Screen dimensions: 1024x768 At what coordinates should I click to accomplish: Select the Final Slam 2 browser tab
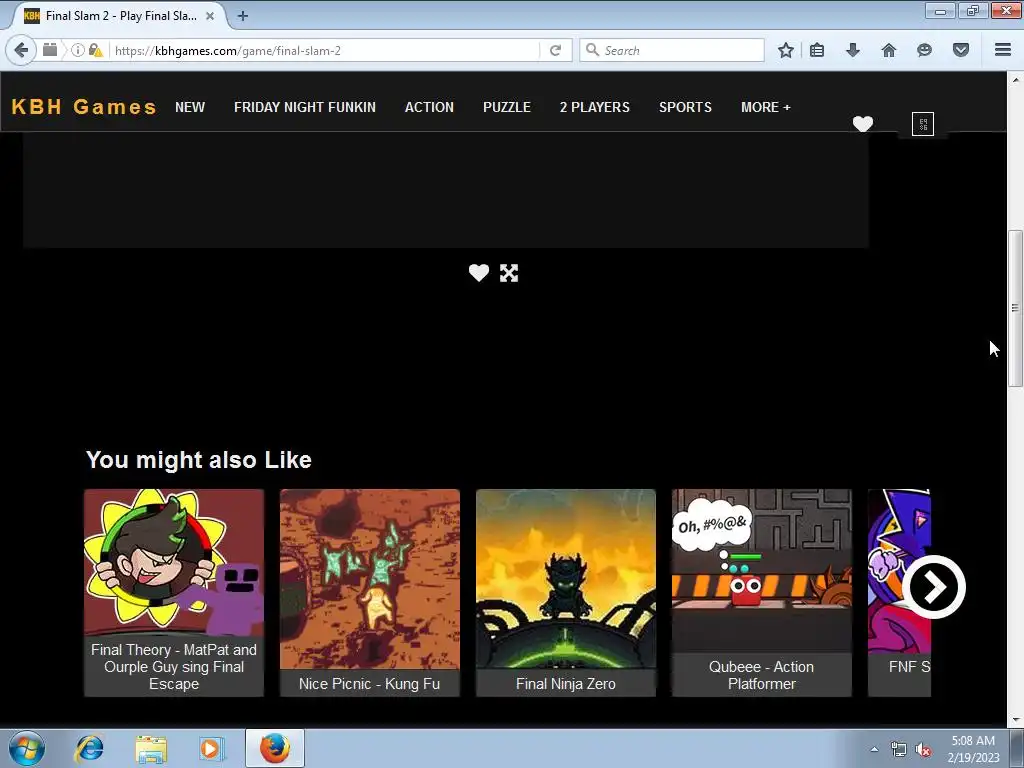(x=118, y=16)
